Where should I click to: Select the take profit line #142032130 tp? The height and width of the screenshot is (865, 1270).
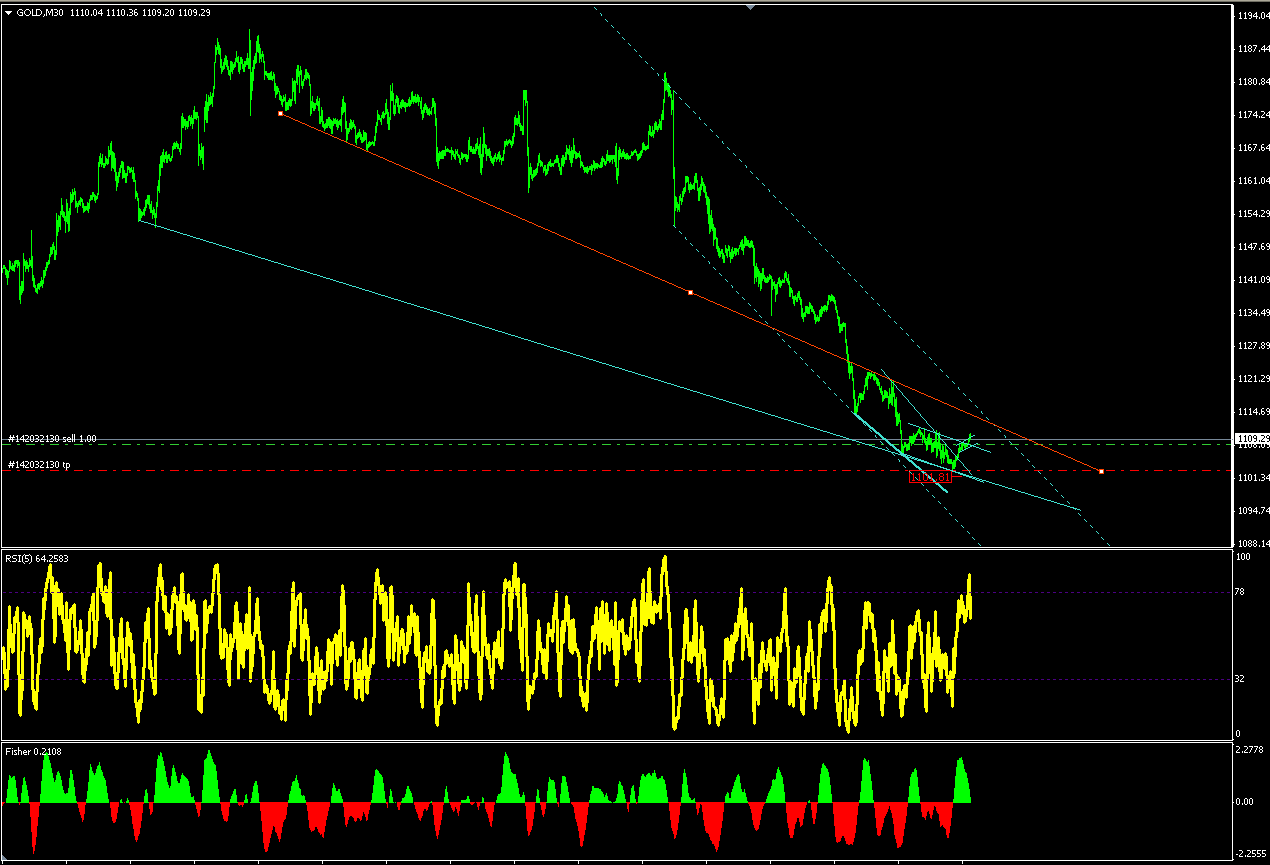(x=39, y=464)
